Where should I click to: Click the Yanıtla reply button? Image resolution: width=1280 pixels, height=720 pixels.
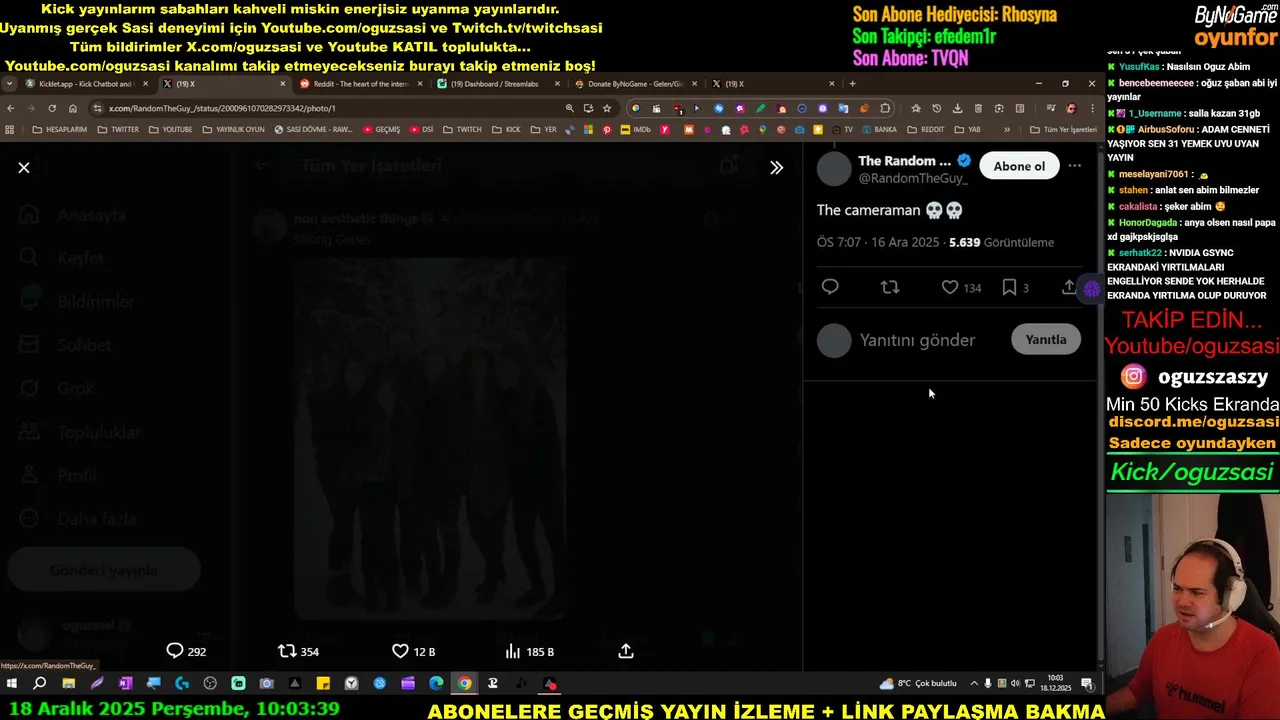(1046, 339)
